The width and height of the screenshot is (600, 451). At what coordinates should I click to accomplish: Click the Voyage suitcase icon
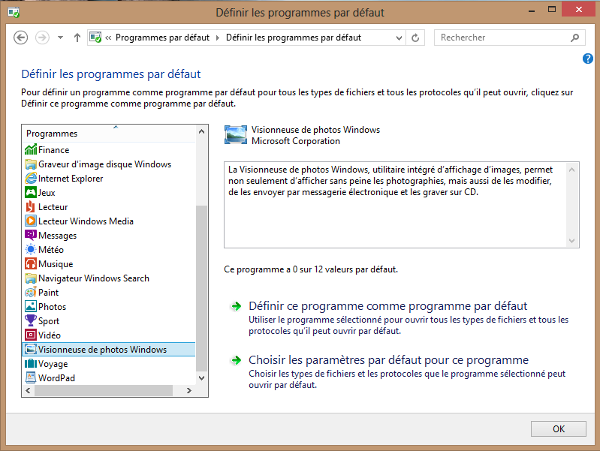pyautogui.click(x=31, y=363)
